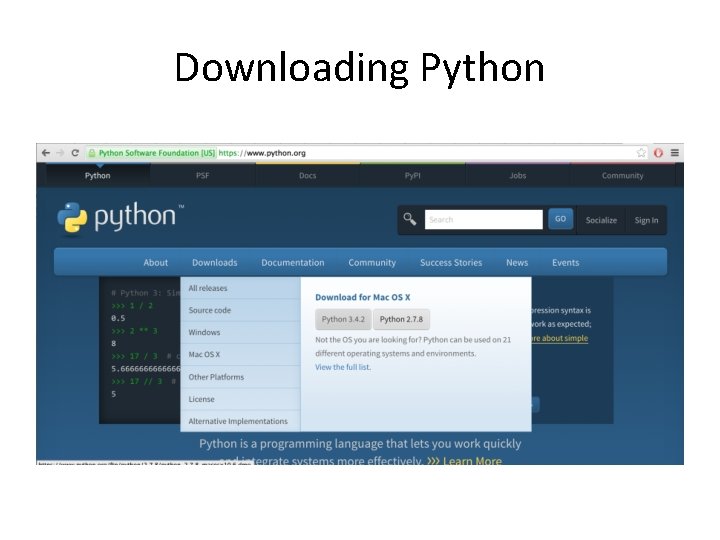
Task: Open the Socialize menu
Action: (601, 220)
